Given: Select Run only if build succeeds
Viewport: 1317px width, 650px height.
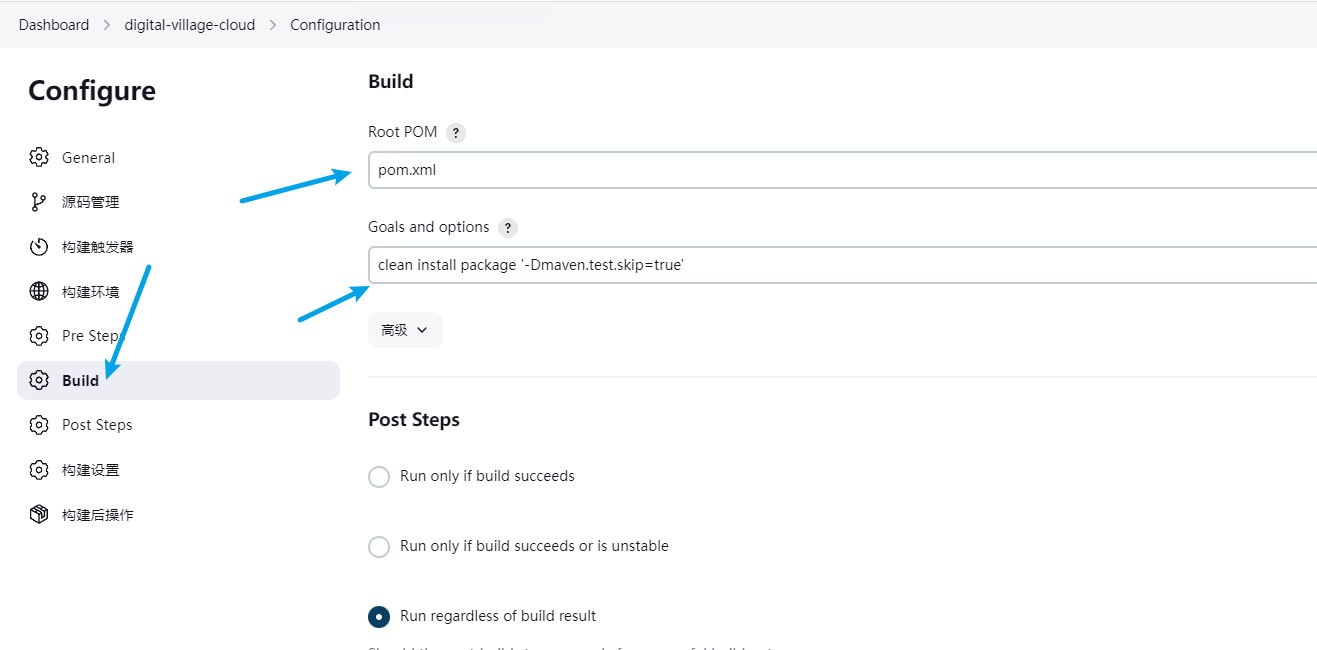Looking at the screenshot, I should (x=379, y=477).
